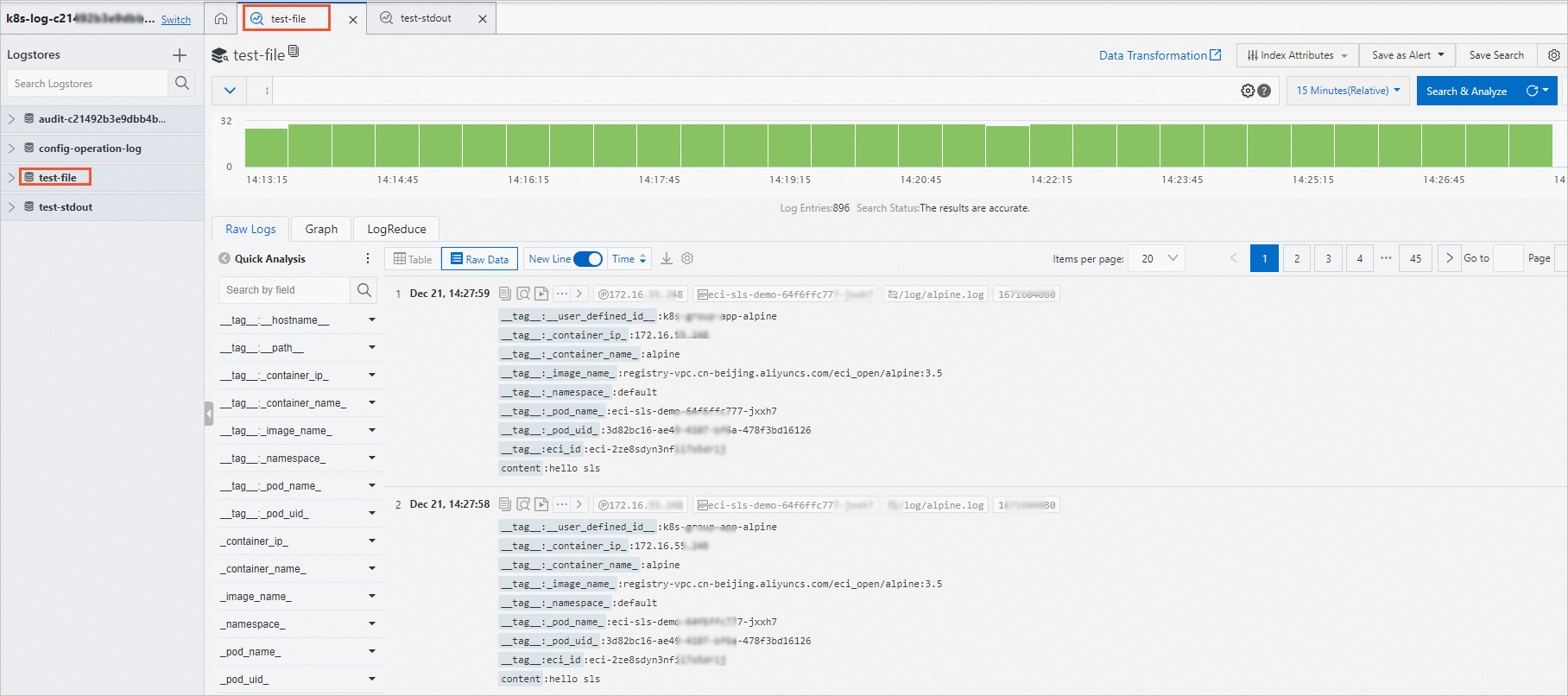This screenshot has height=696, width=1568.
Task: Copy log entry at 14:27:58
Action: pyautogui.click(x=505, y=504)
